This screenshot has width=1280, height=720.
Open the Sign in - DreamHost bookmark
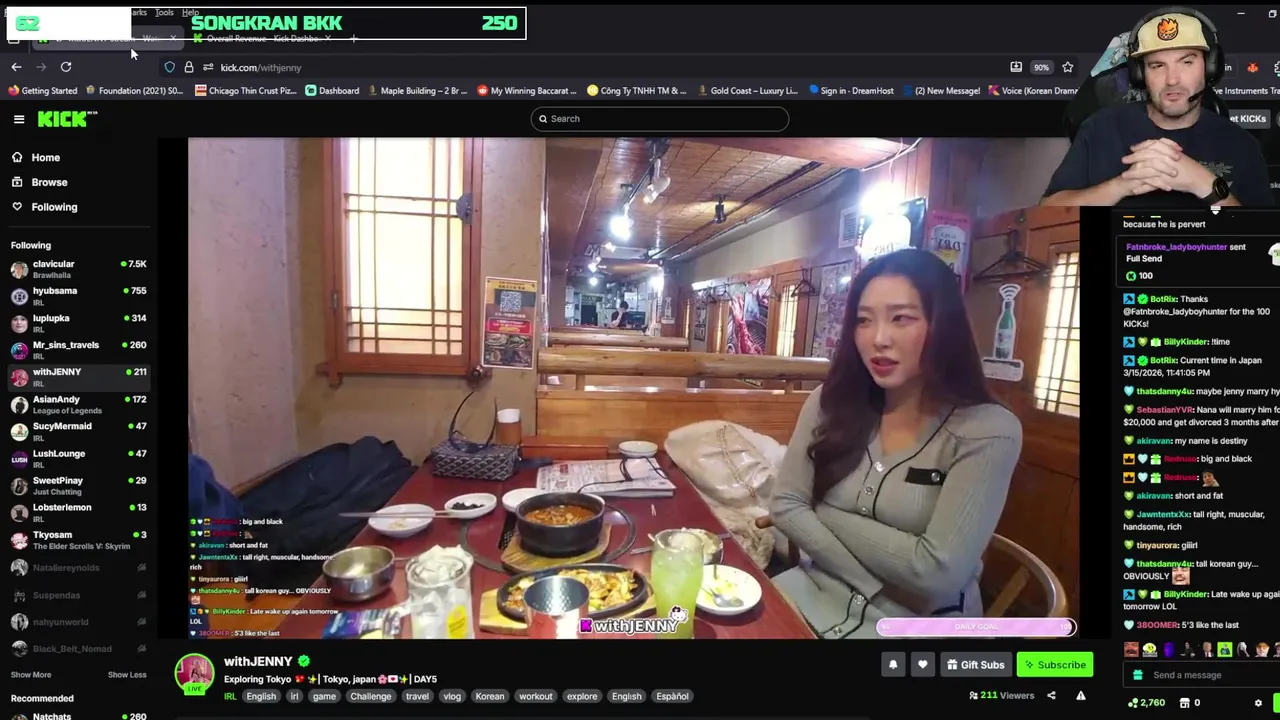[850, 91]
